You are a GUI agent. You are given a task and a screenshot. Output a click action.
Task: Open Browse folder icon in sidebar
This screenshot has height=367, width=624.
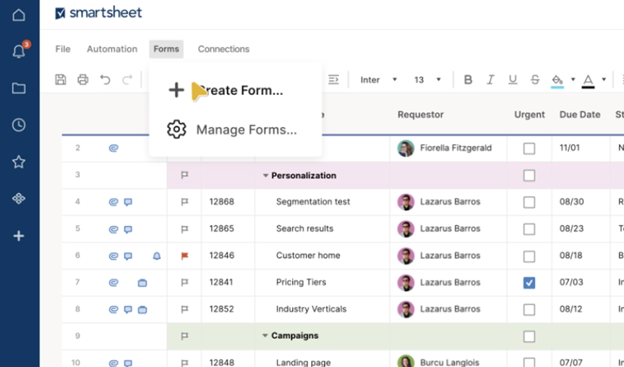pyautogui.click(x=19, y=88)
